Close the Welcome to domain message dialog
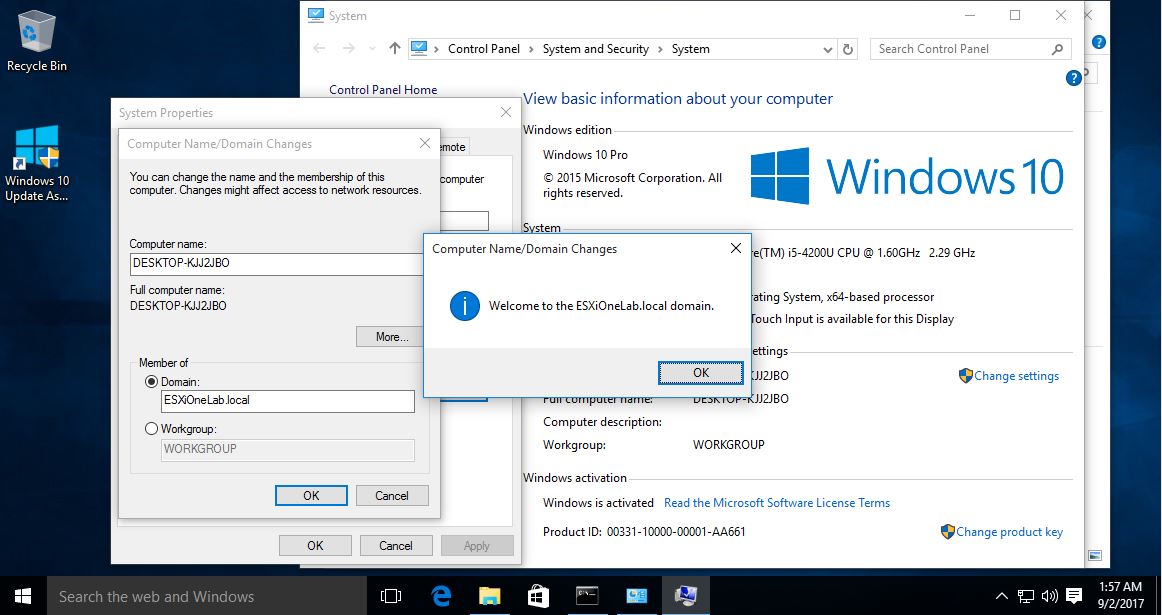 coord(735,248)
